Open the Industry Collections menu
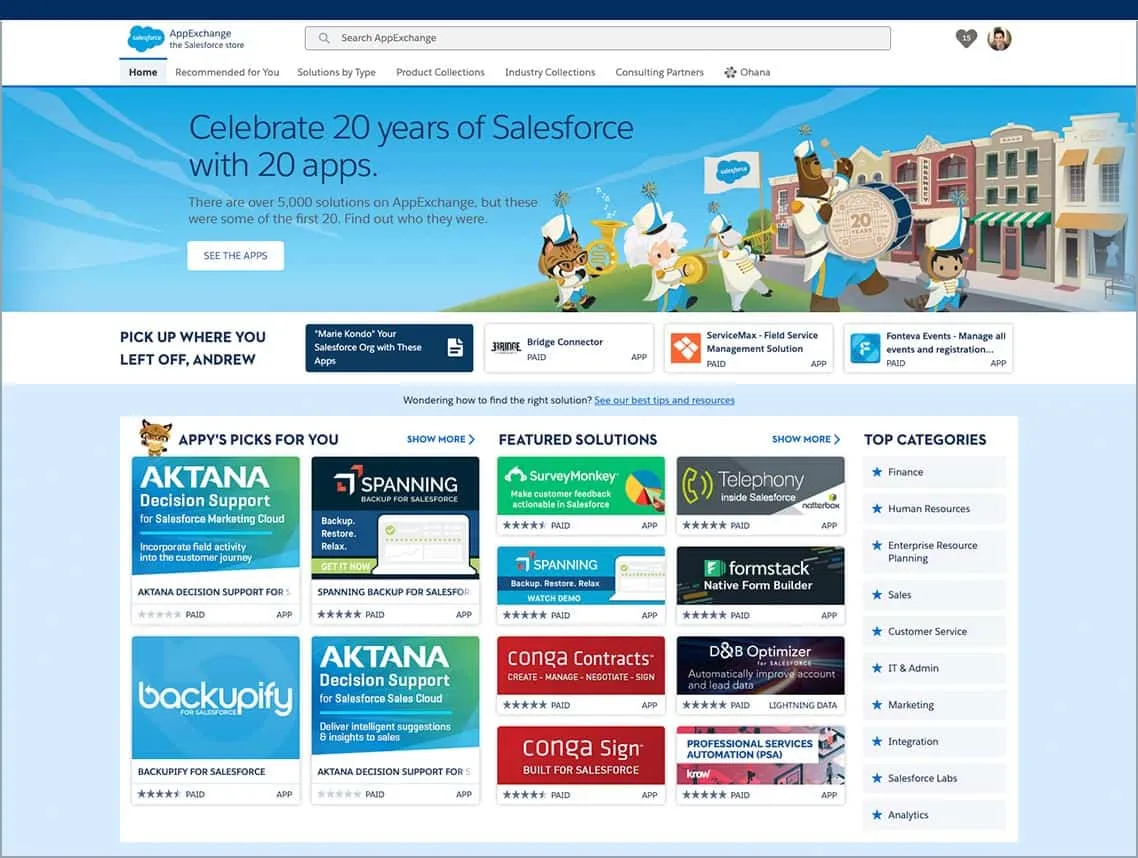Image resolution: width=1138 pixels, height=858 pixels. (550, 72)
